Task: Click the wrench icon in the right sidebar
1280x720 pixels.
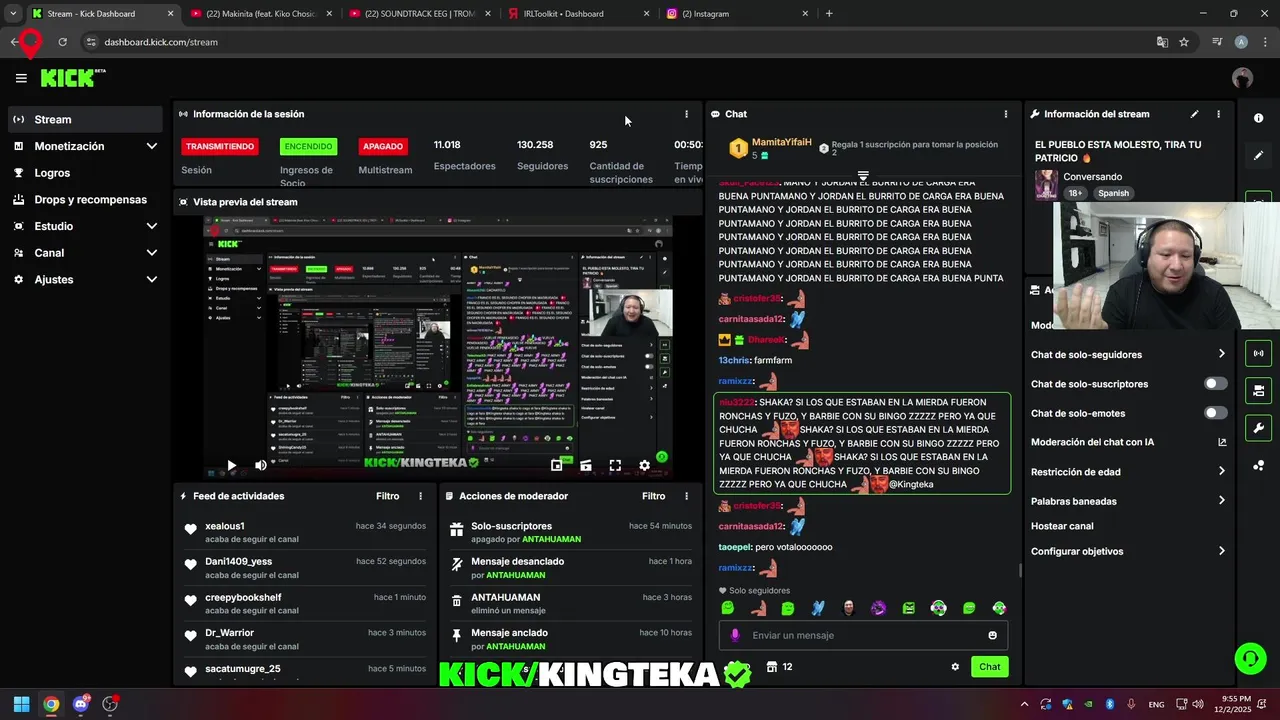Action: (1258, 428)
